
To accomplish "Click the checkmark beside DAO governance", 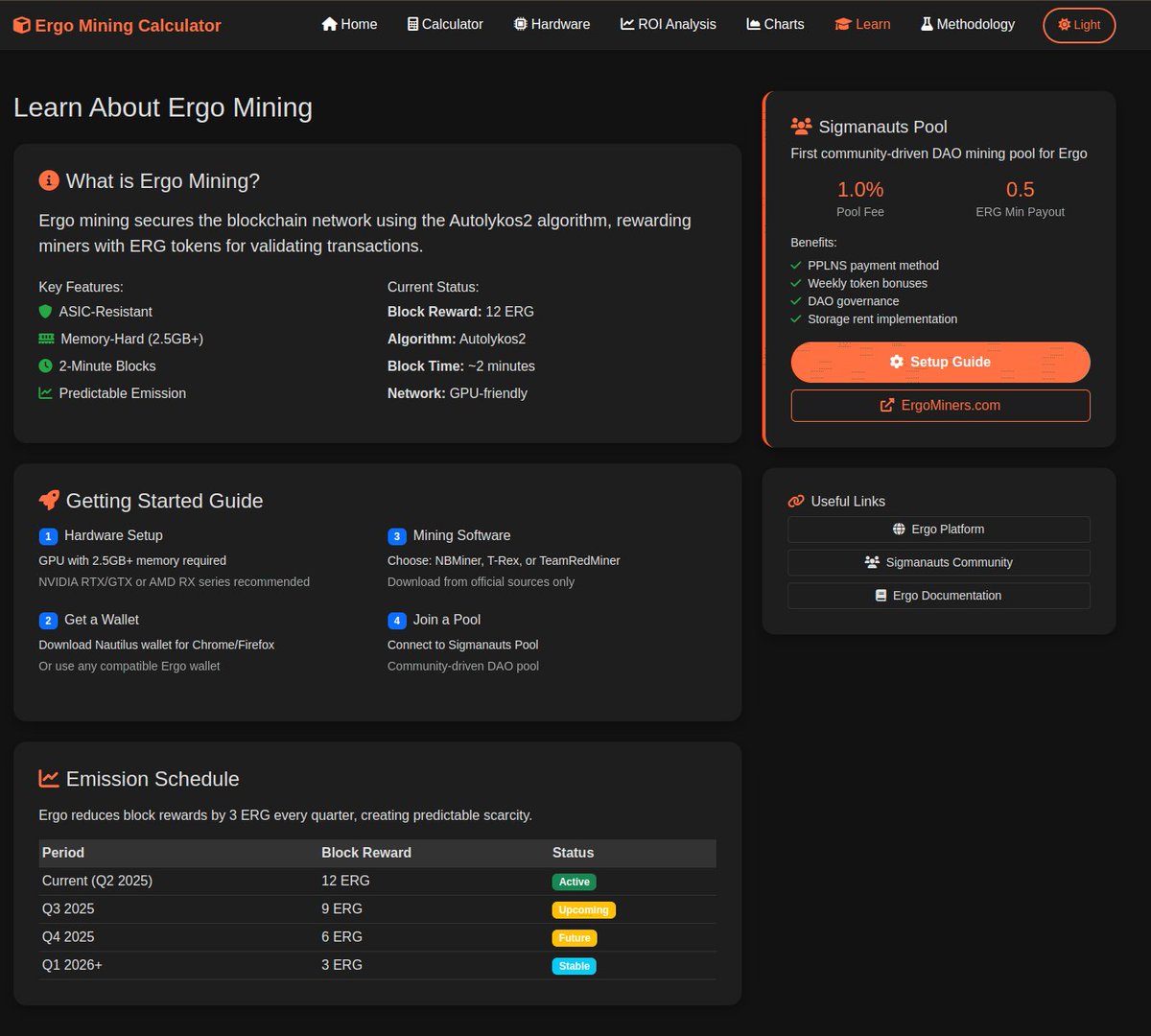I will pos(796,301).
